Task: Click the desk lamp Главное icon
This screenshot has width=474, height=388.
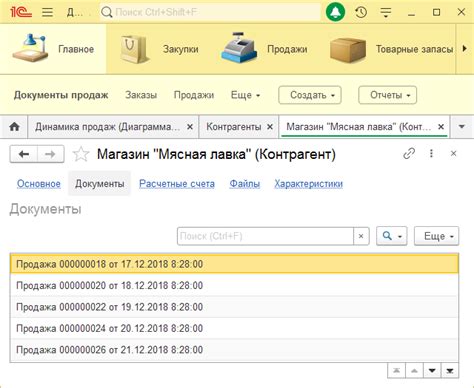Action: click(30, 48)
